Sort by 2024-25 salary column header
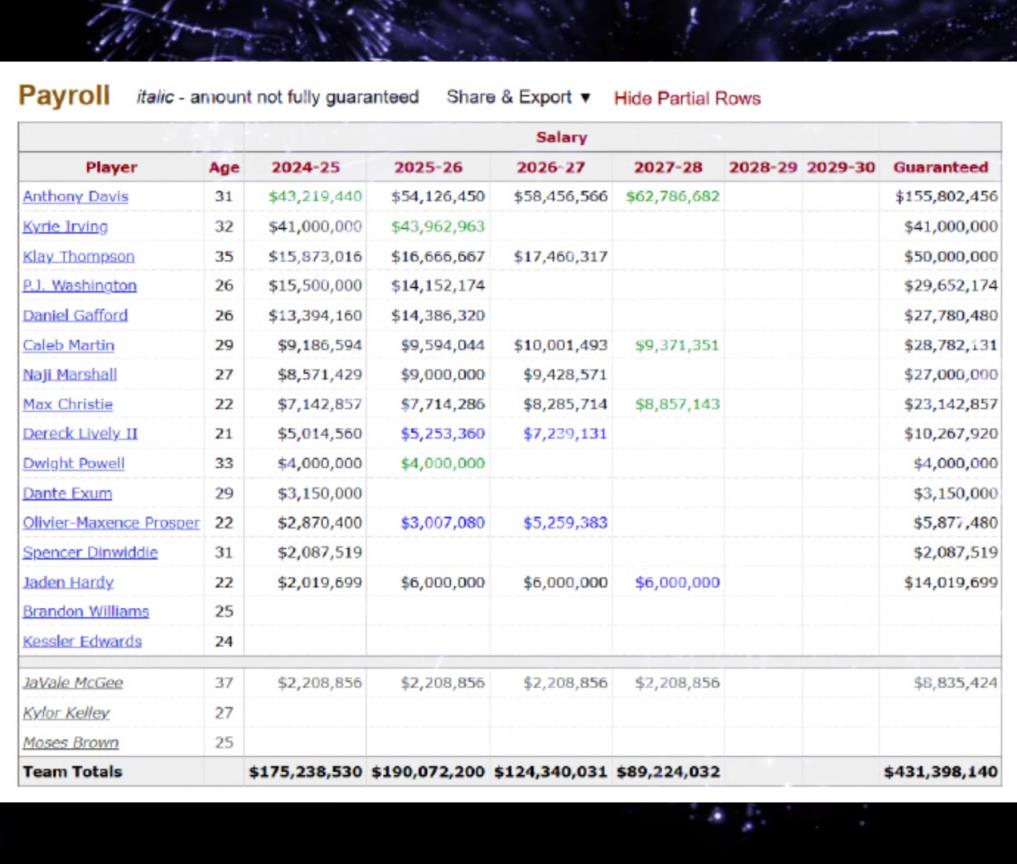Viewport: 1017px width, 864px height. pyautogui.click(x=305, y=167)
